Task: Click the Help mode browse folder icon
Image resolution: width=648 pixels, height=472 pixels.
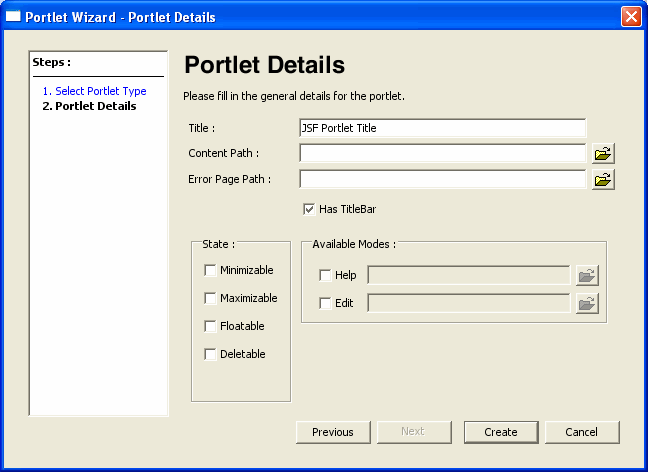Action: [x=587, y=275]
